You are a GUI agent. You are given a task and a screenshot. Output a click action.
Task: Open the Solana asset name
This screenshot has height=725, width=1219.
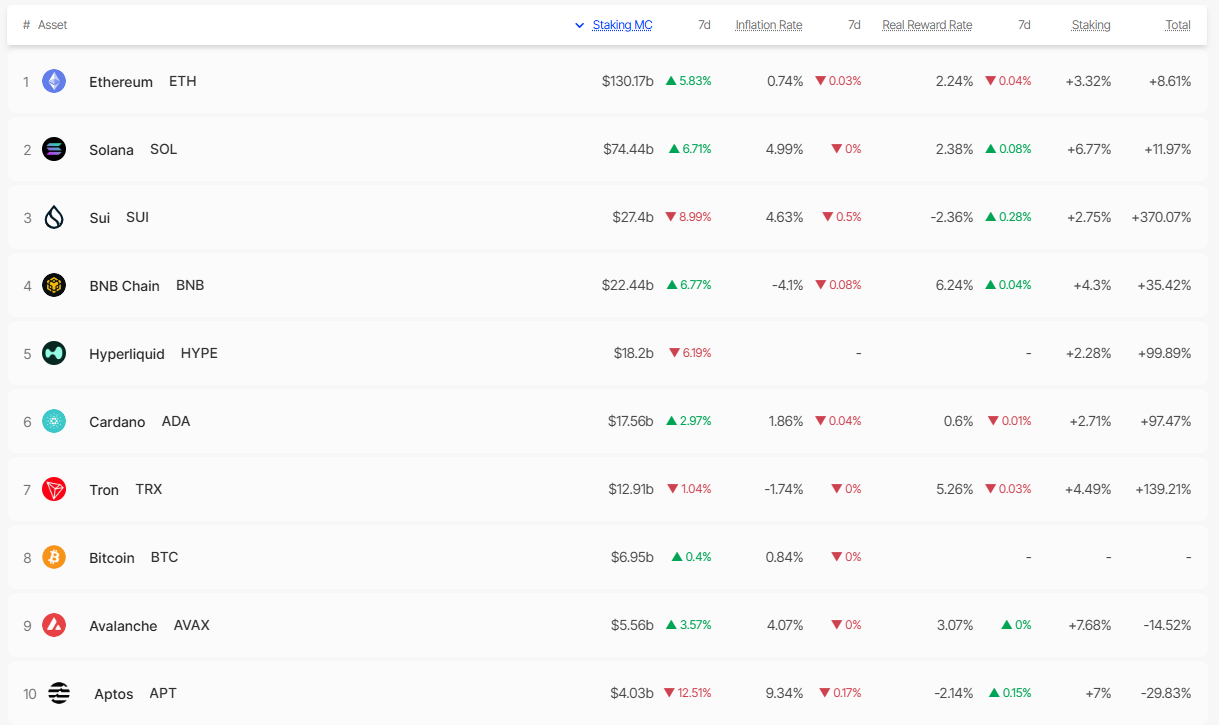[111, 150]
